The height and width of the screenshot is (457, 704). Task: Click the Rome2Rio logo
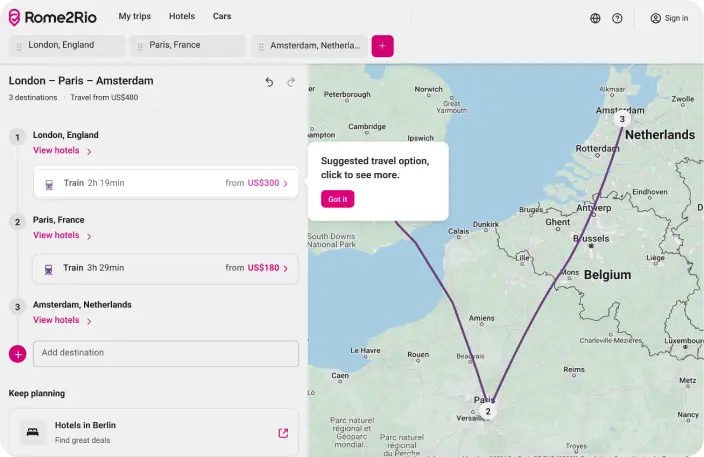click(x=53, y=18)
